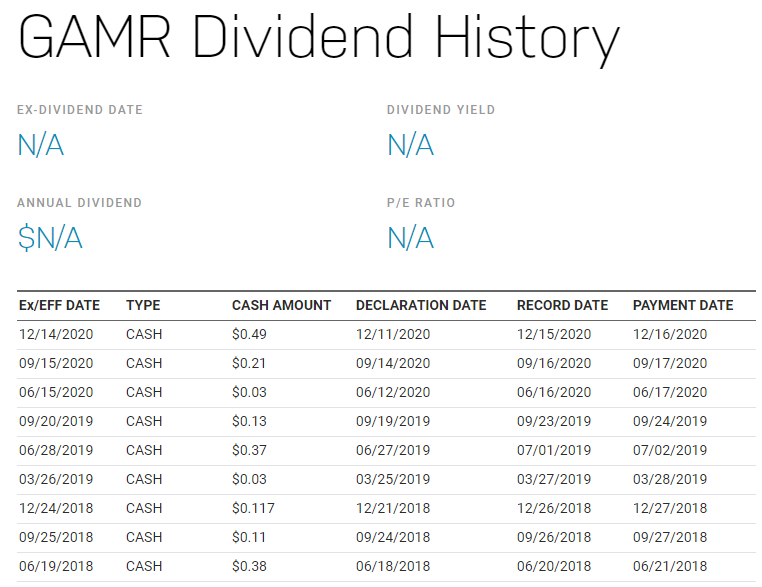
Task: Select the $0.49 cash amount
Action: tap(249, 334)
